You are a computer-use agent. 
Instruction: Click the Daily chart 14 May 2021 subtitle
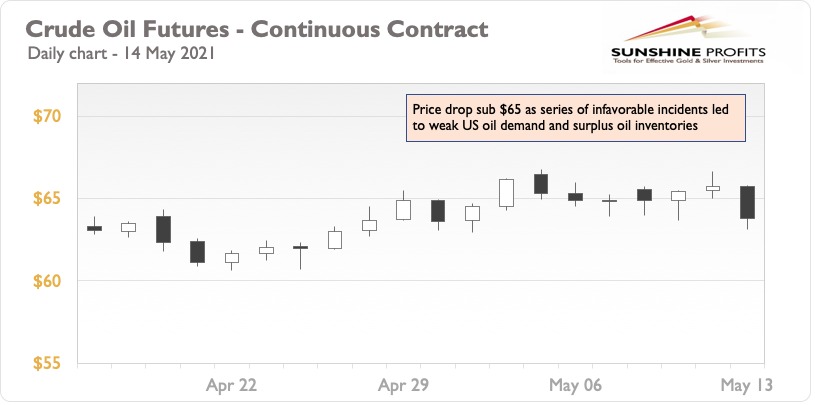point(121,53)
